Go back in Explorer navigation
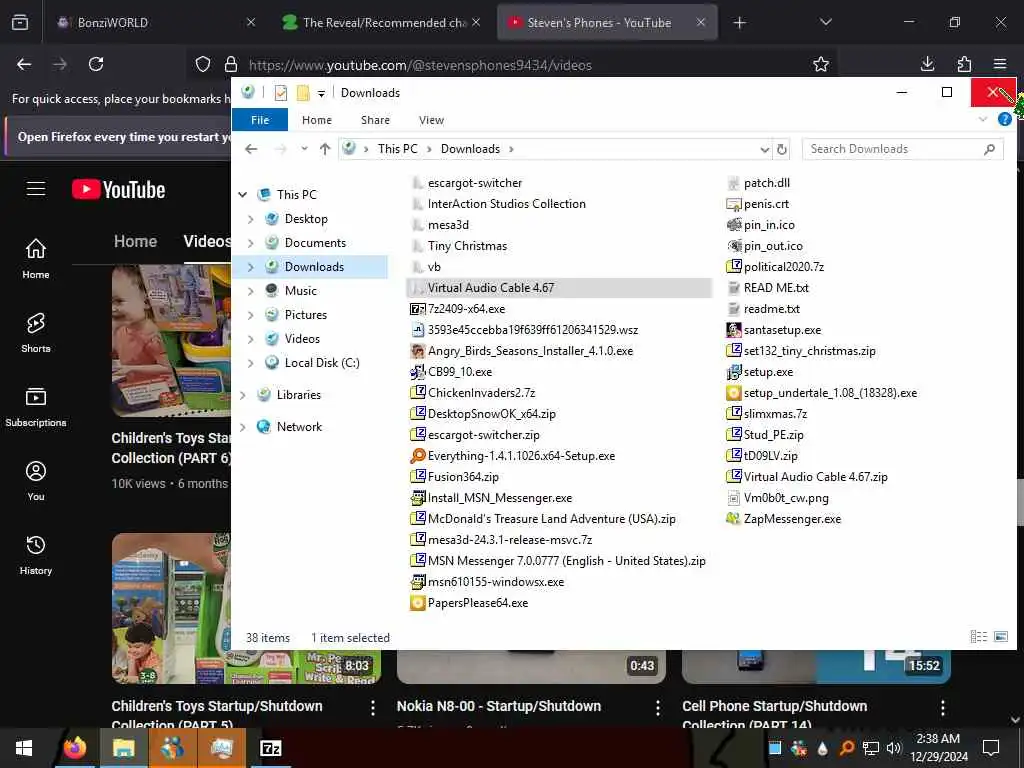The height and width of the screenshot is (768, 1024). (x=251, y=149)
